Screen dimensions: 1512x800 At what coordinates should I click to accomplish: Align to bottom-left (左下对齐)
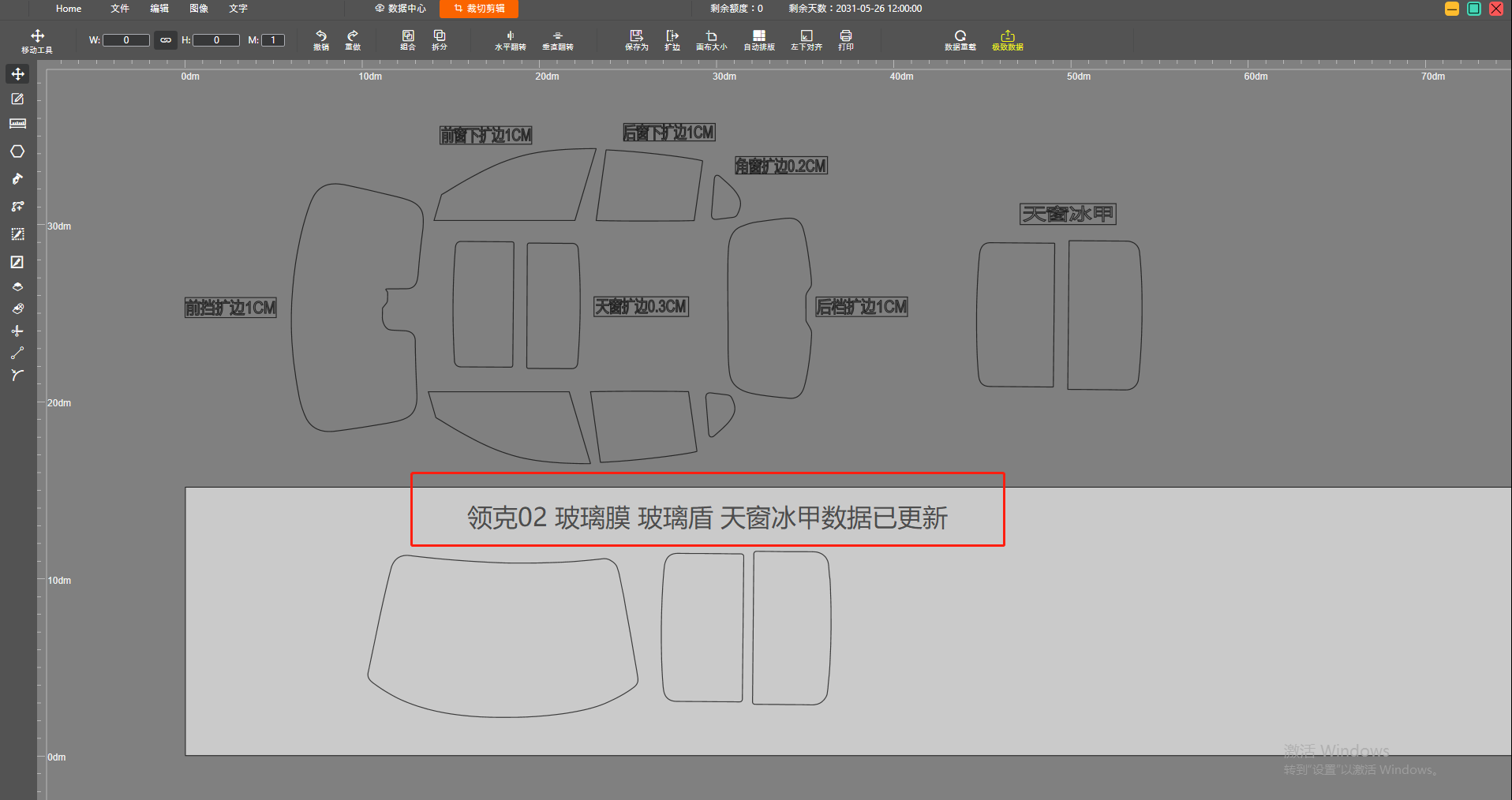point(807,40)
